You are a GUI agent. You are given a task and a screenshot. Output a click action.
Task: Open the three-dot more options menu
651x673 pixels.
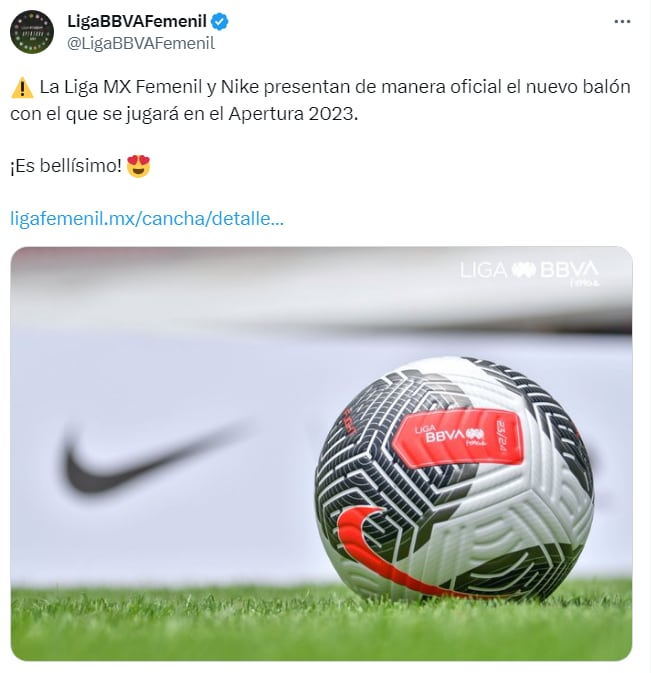622,21
